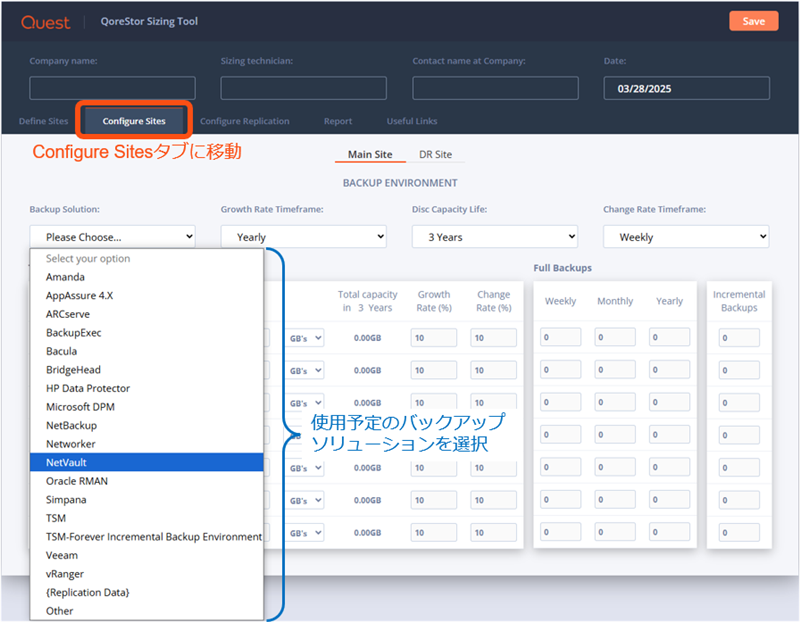Image resolution: width=800 pixels, height=622 pixels.
Task: Click the Date field showing 03/28/2025
Action: click(x=686, y=88)
